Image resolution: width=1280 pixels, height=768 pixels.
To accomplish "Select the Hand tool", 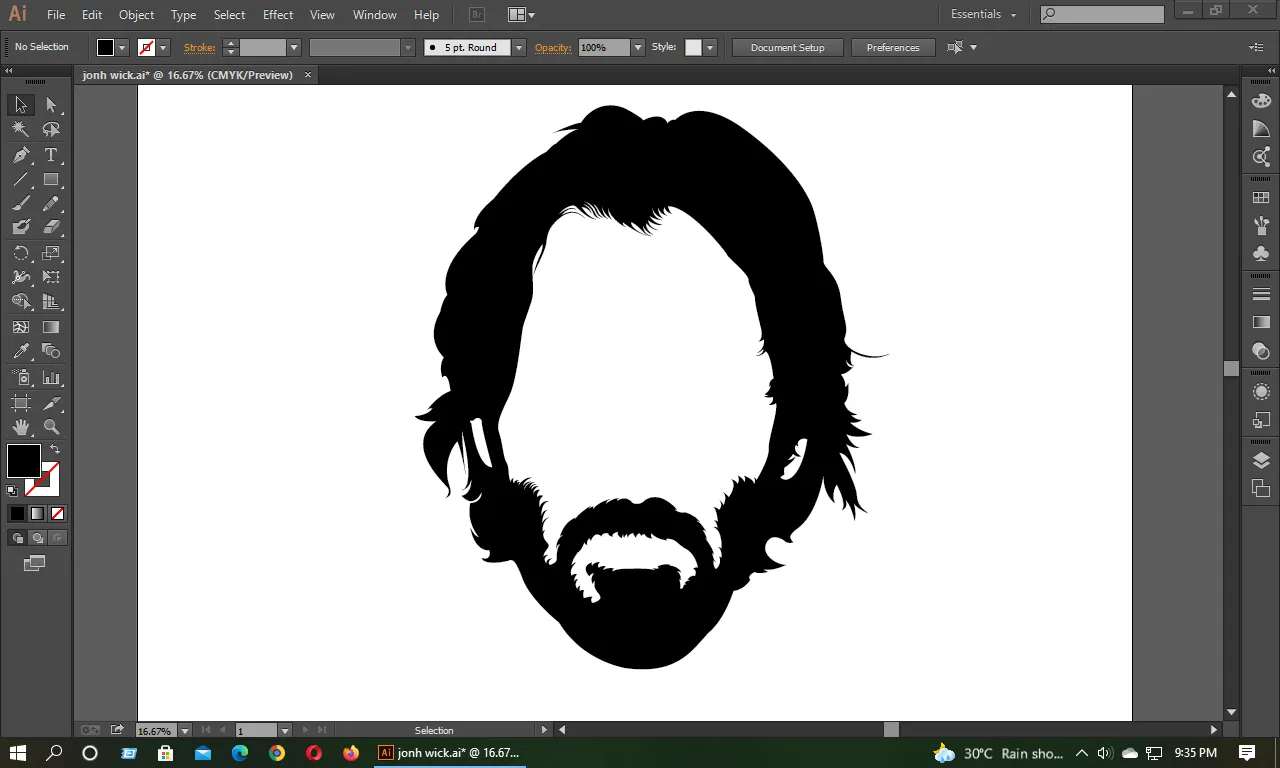I will pos(21,427).
